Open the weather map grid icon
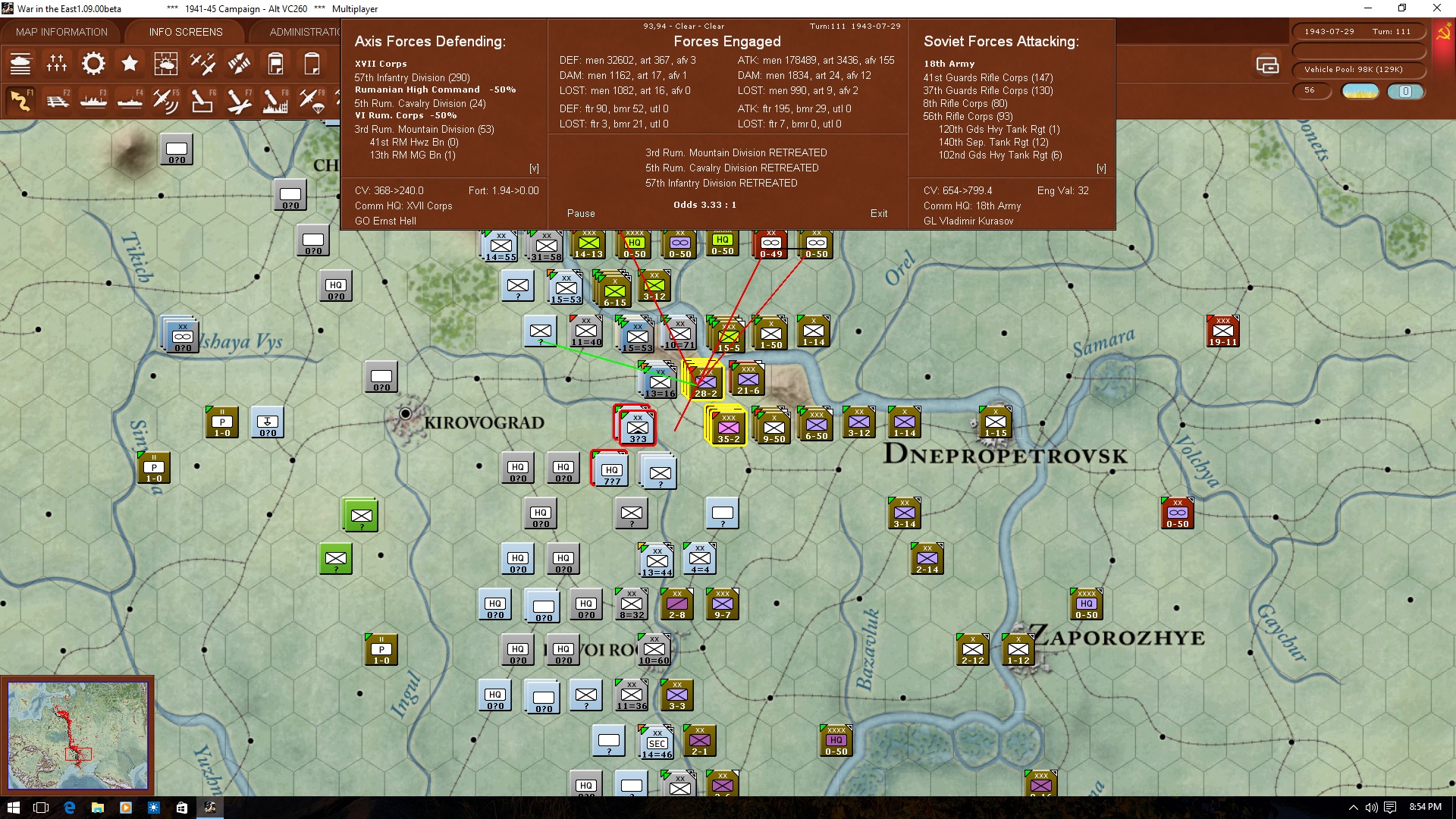Screen dimensions: 1456x819 [x=166, y=64]
